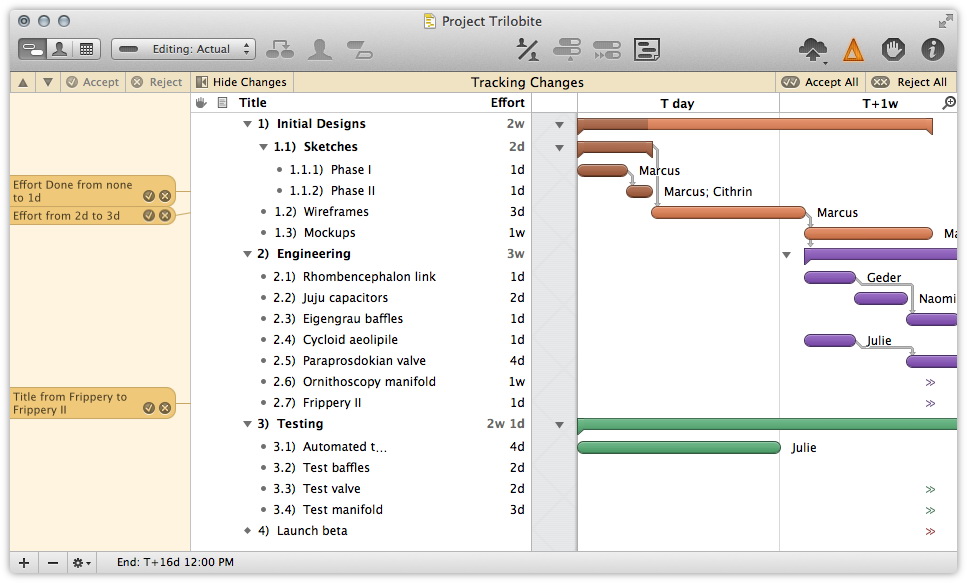This screenshot has height=583, width=967.
Task: Click the Title column header
Action: point(253,103)
